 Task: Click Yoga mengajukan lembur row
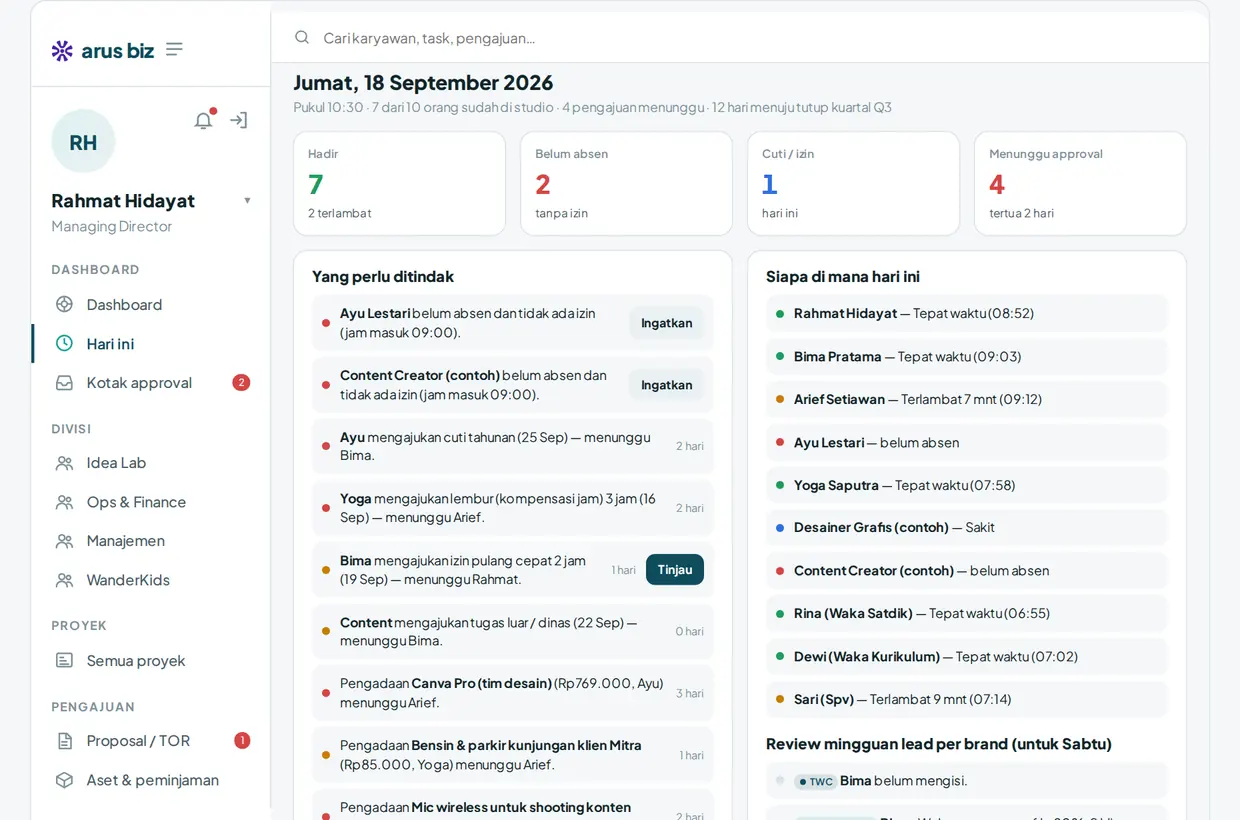(513, 508)
